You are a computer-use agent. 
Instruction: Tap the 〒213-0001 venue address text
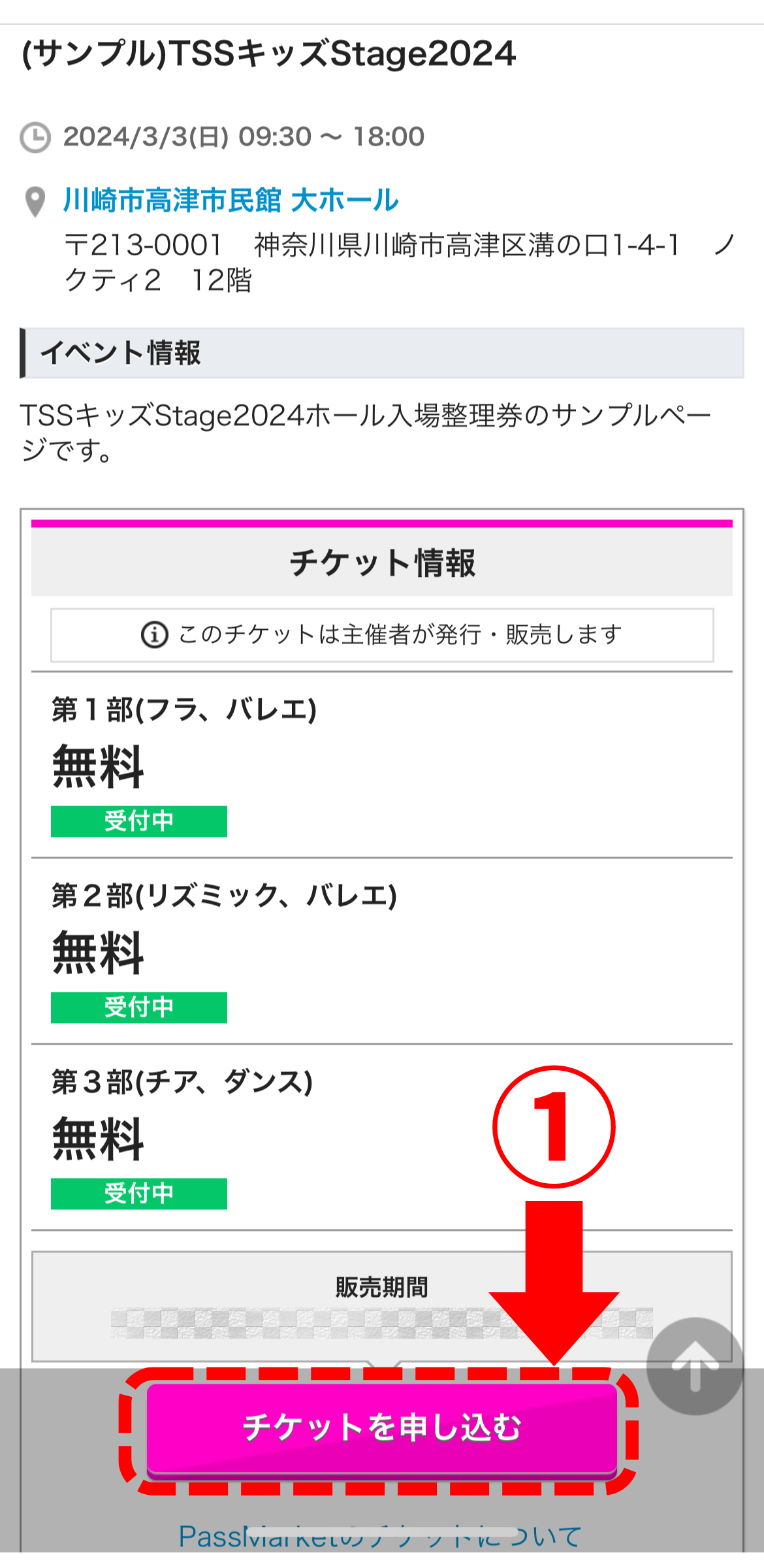(398, 263)
